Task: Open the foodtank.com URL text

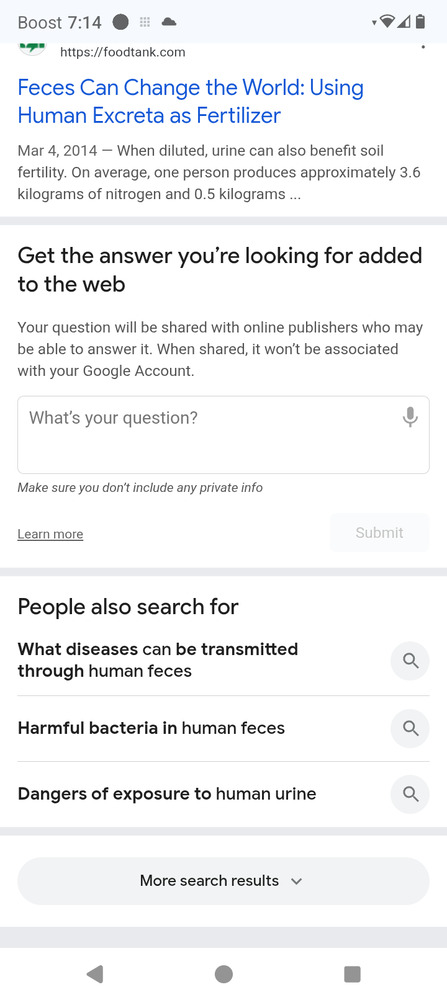Action: [122, 52]
